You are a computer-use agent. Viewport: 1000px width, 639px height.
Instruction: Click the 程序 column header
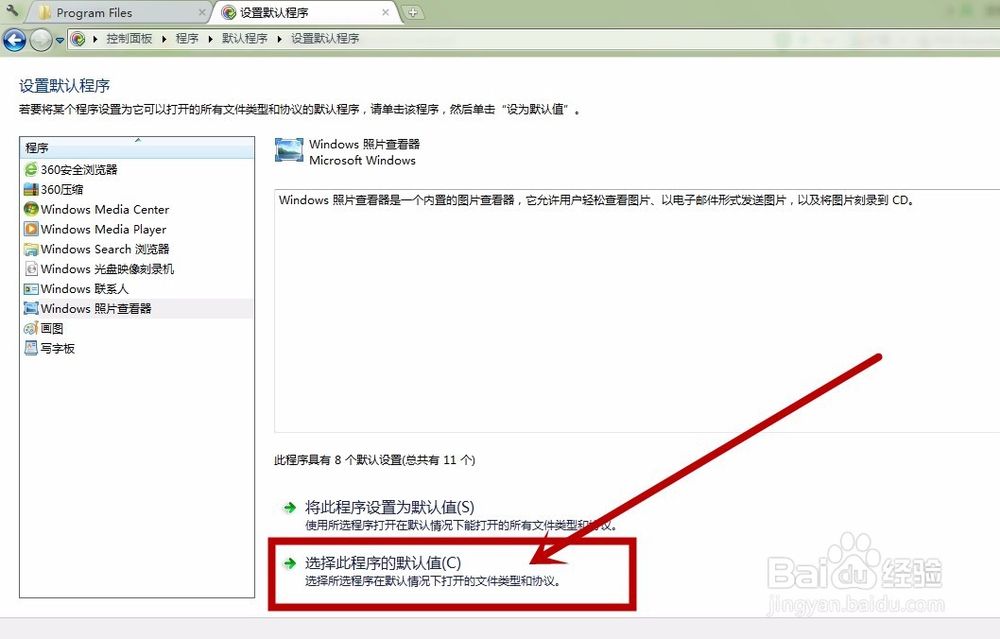pos(137,148)
